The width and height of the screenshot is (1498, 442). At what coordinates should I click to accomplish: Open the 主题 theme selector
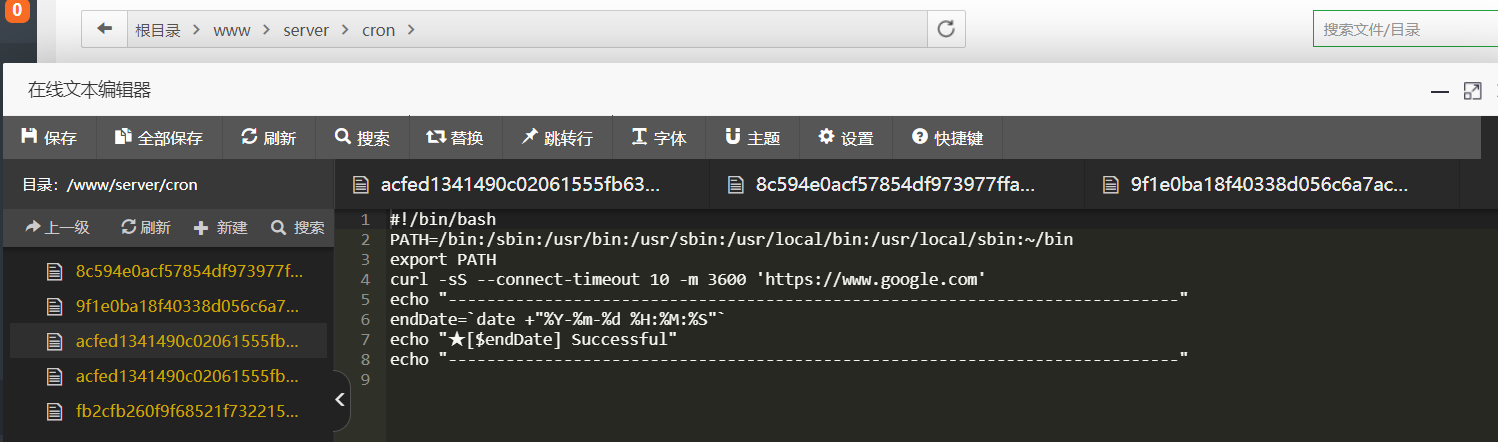click(x=752, y=138)
